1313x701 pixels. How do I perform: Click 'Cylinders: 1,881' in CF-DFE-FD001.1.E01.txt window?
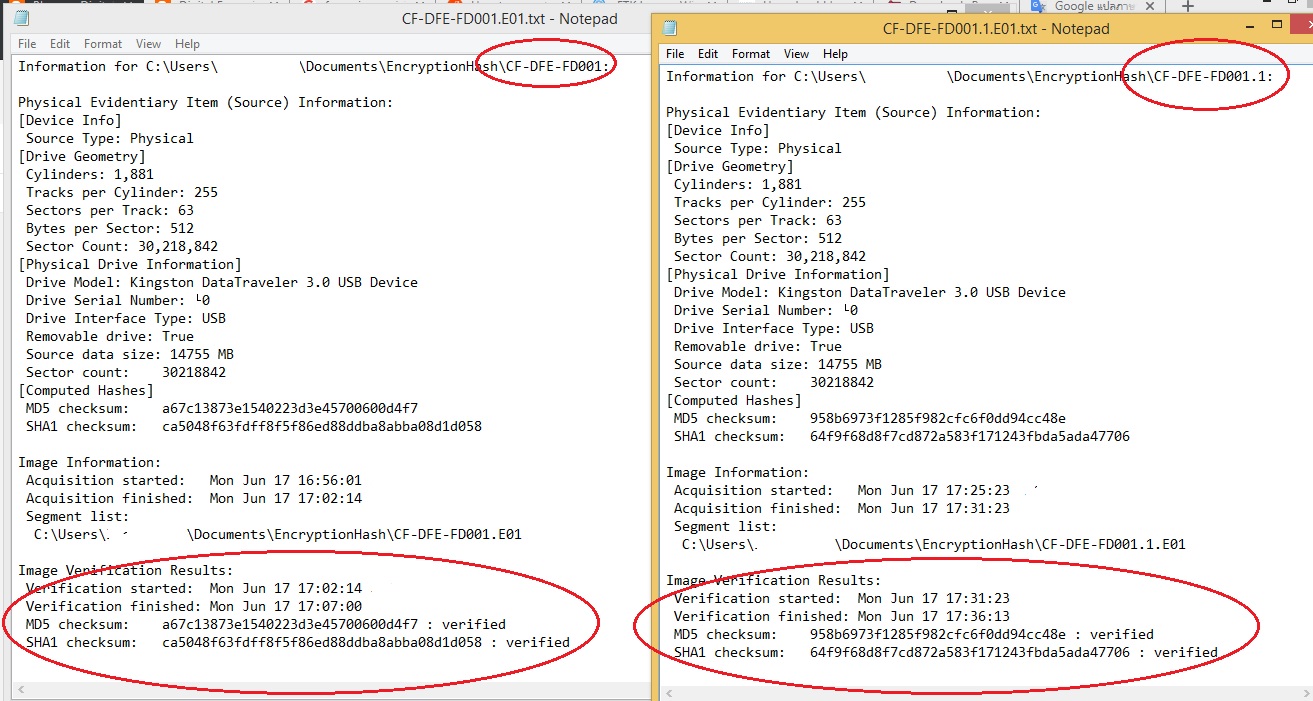[x=738, y=184]
